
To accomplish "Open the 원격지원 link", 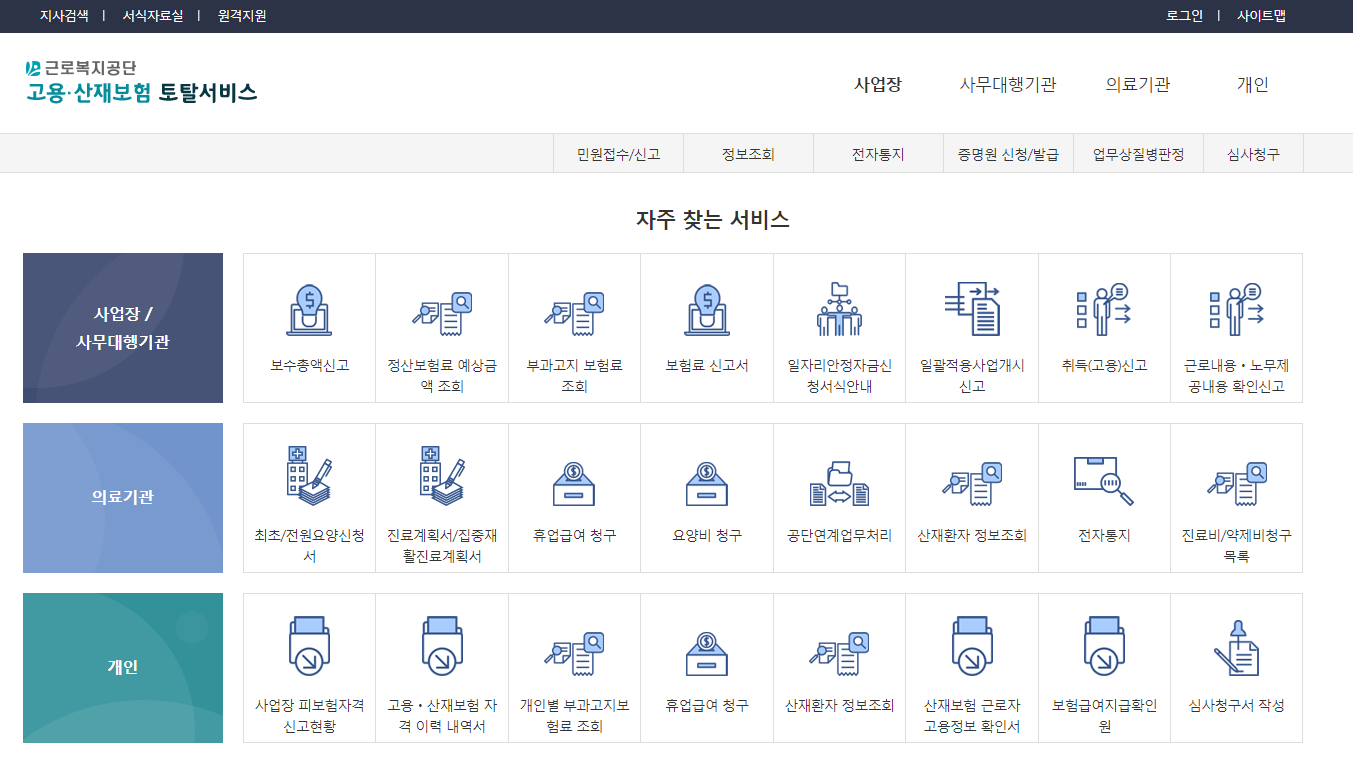I will click(x=242, y=16).
